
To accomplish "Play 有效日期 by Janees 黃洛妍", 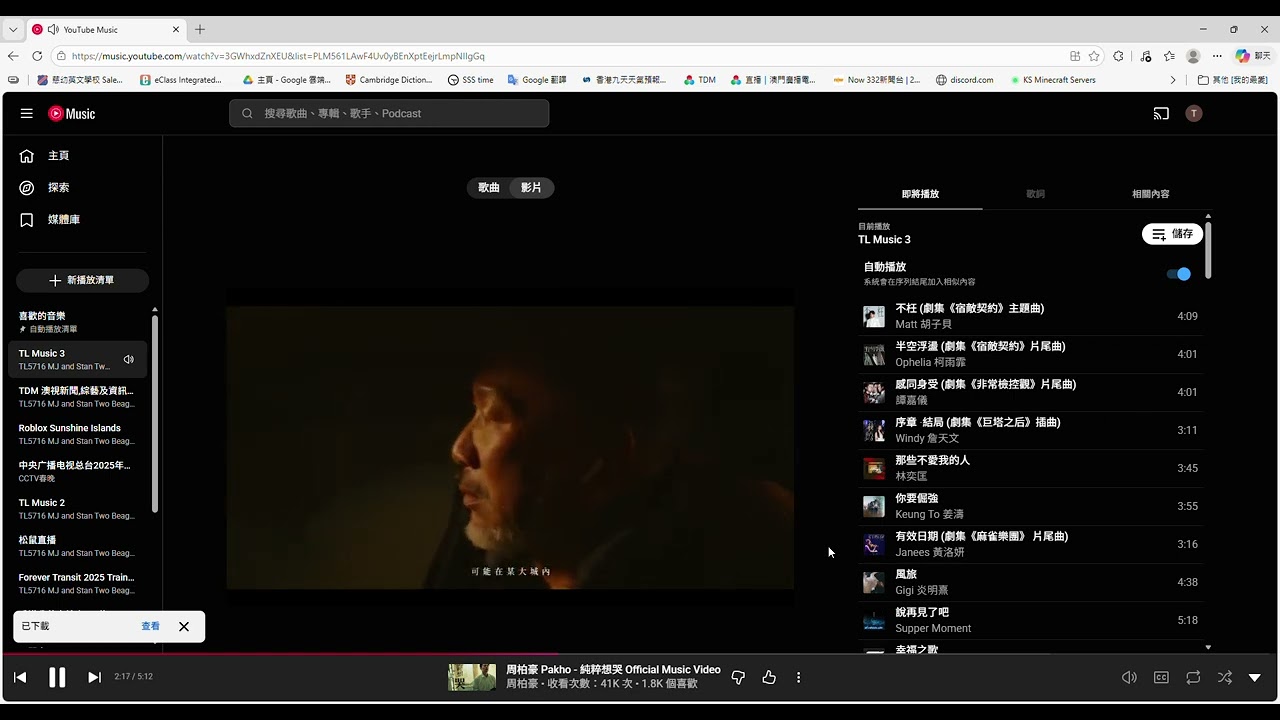I will pos(1030,544).
